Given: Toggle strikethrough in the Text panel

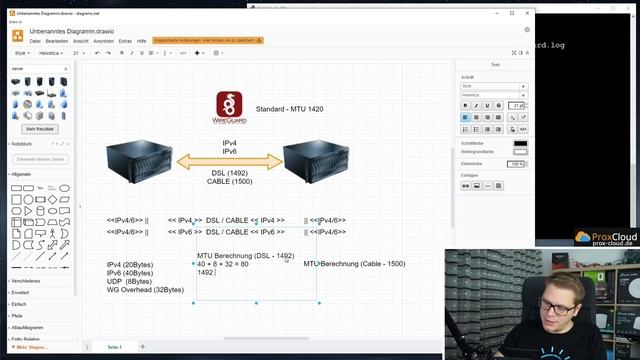Looking at the screenshot, I should (x=498, y=106).
